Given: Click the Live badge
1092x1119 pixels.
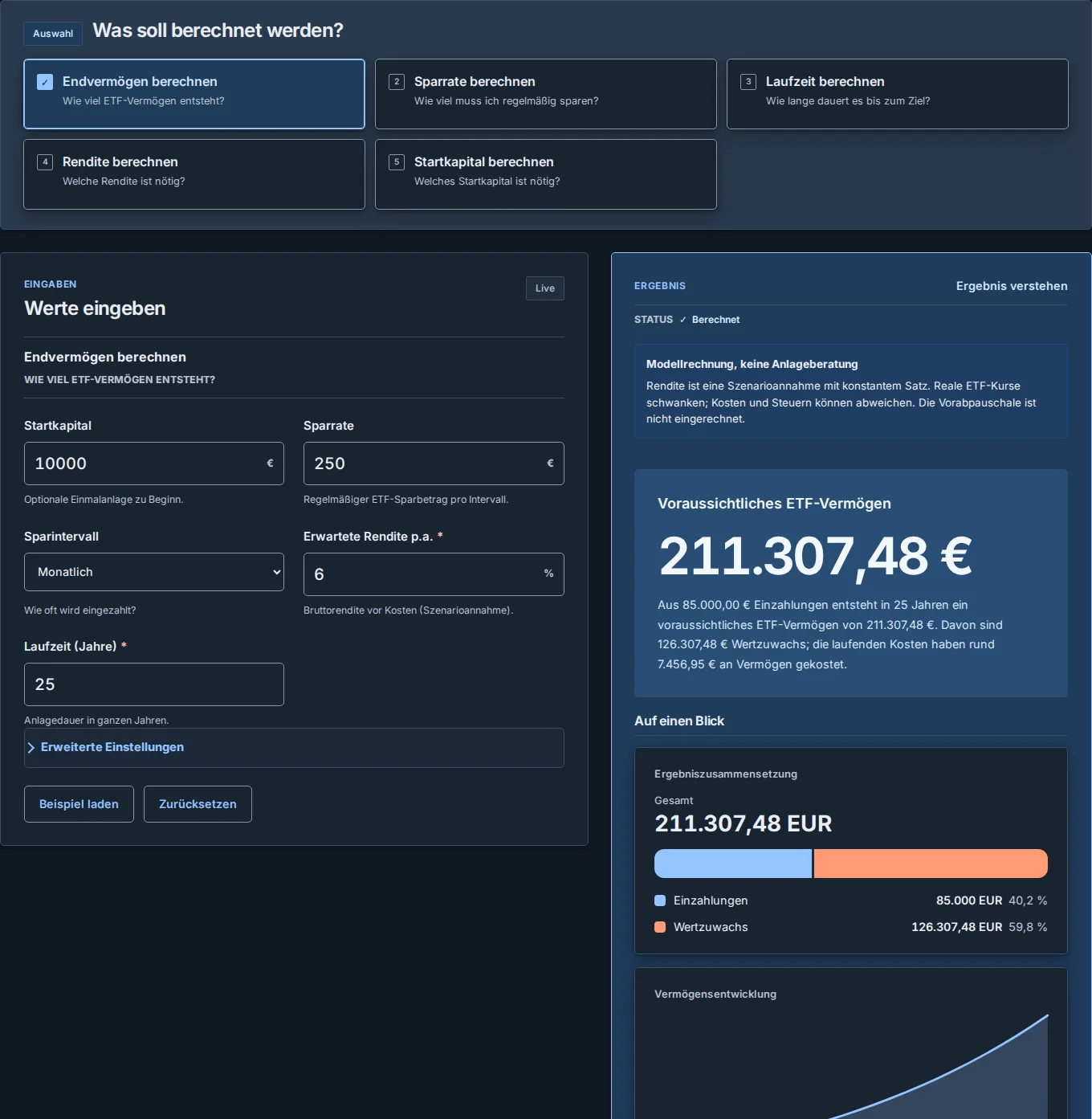Looking at the screenshot, I should (545, 288).
